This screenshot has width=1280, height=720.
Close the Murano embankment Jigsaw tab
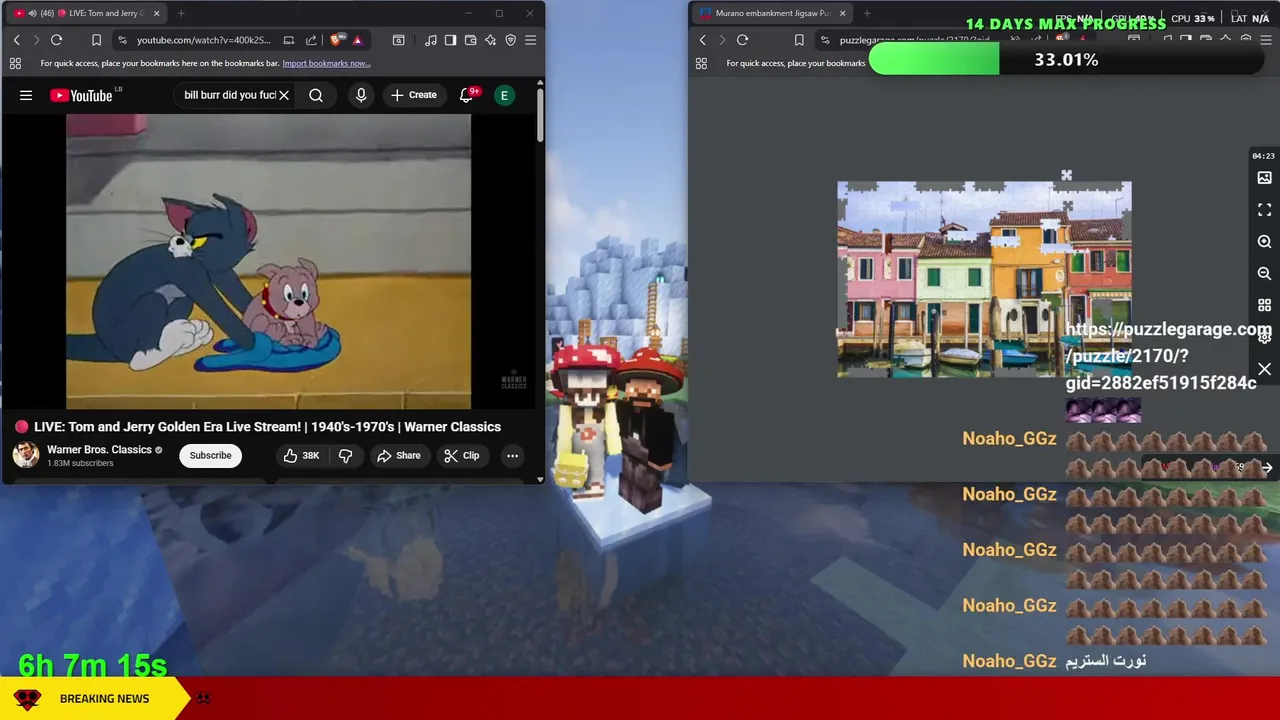coord(842,13)
